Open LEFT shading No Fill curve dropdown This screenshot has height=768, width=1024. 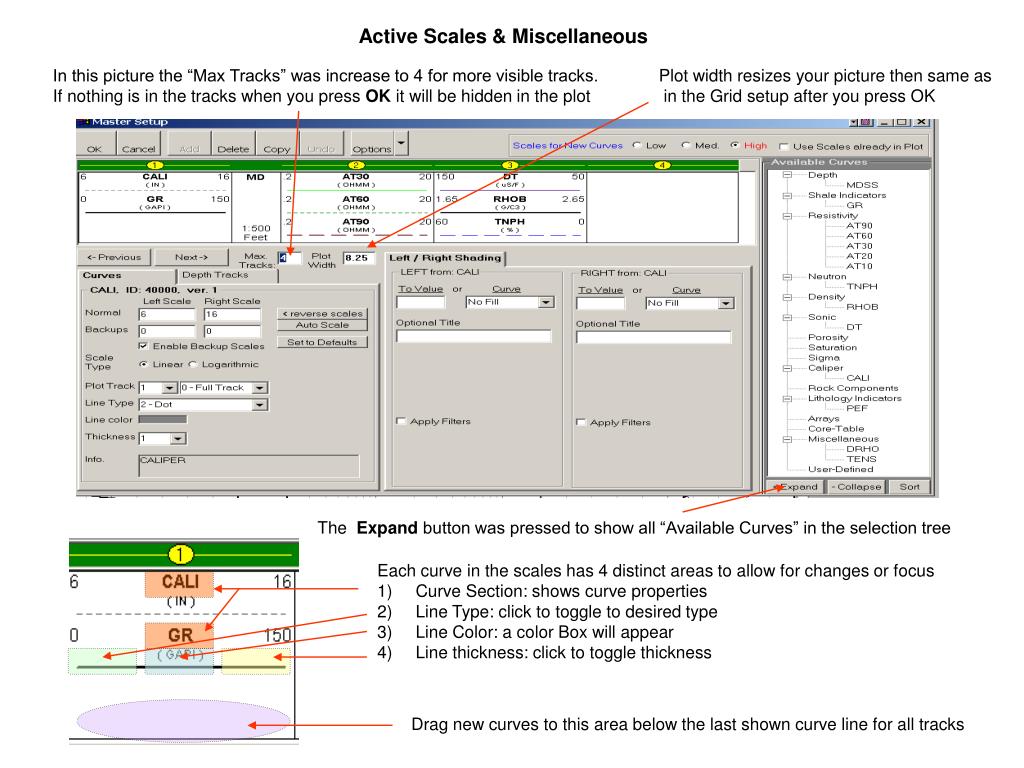point(547,302)
